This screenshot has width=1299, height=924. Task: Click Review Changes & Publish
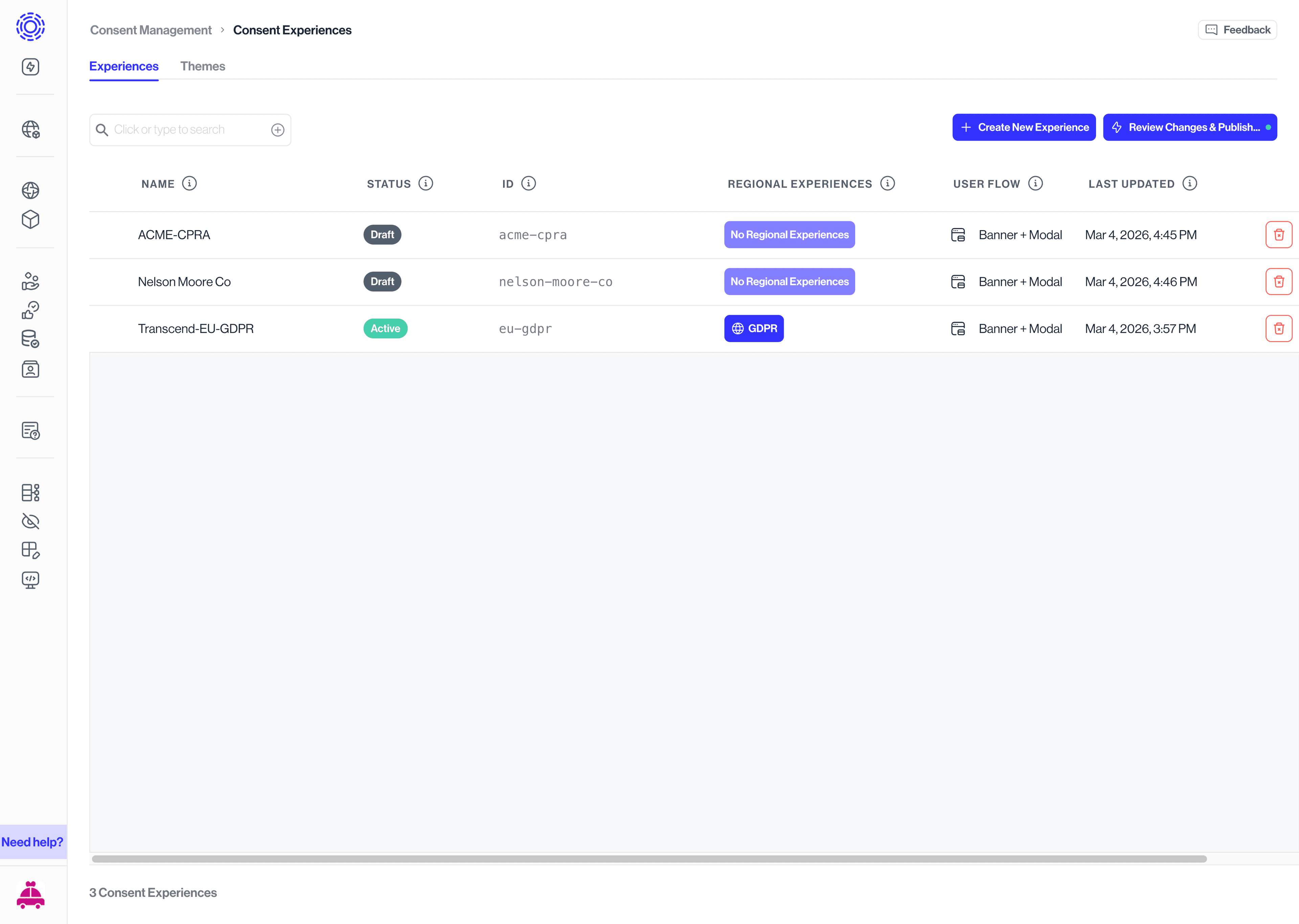coord(1190,127)
